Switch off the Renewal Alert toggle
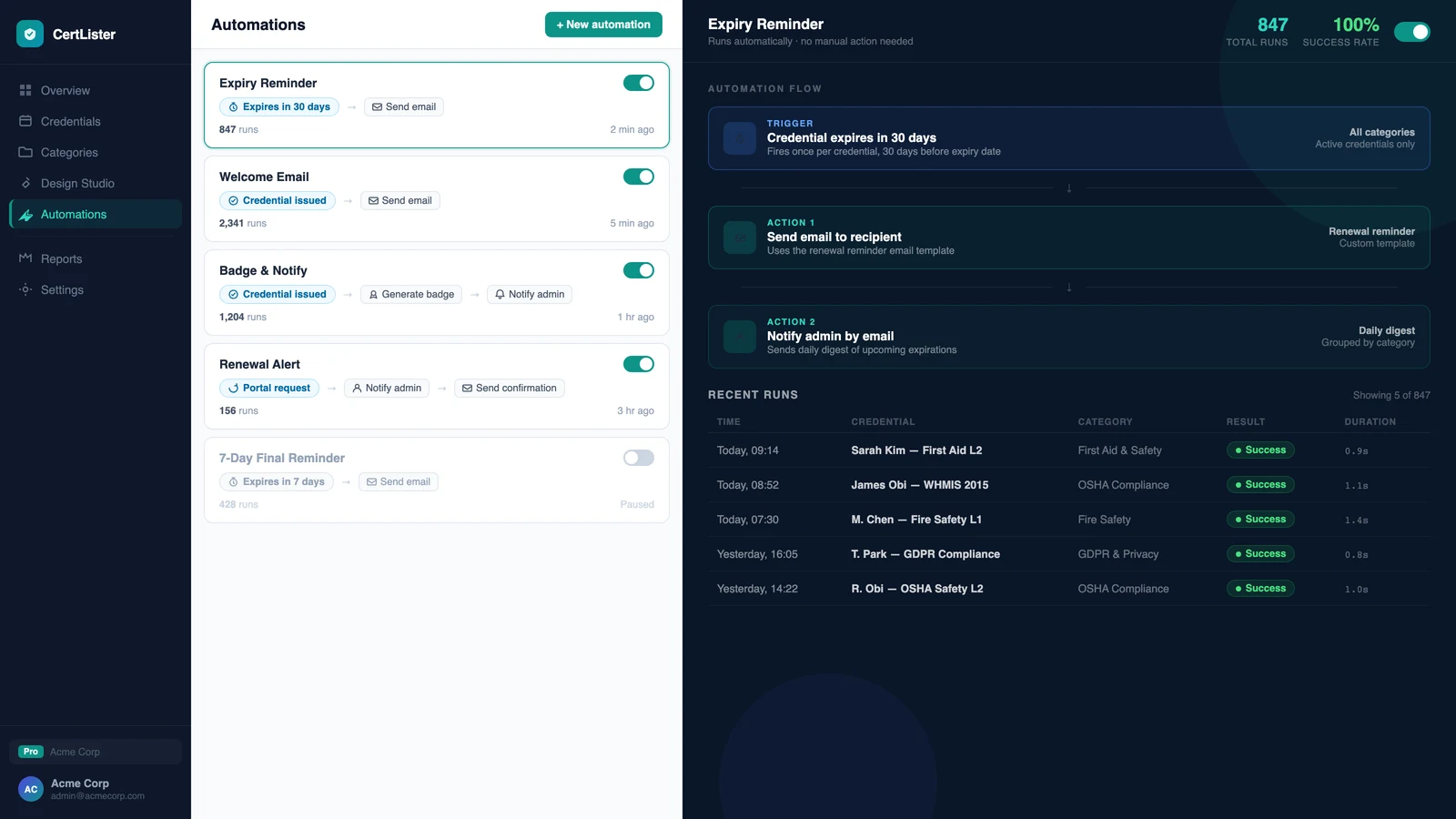The width and height of the screenshot is (1456, 819). [x=639, y=364]
